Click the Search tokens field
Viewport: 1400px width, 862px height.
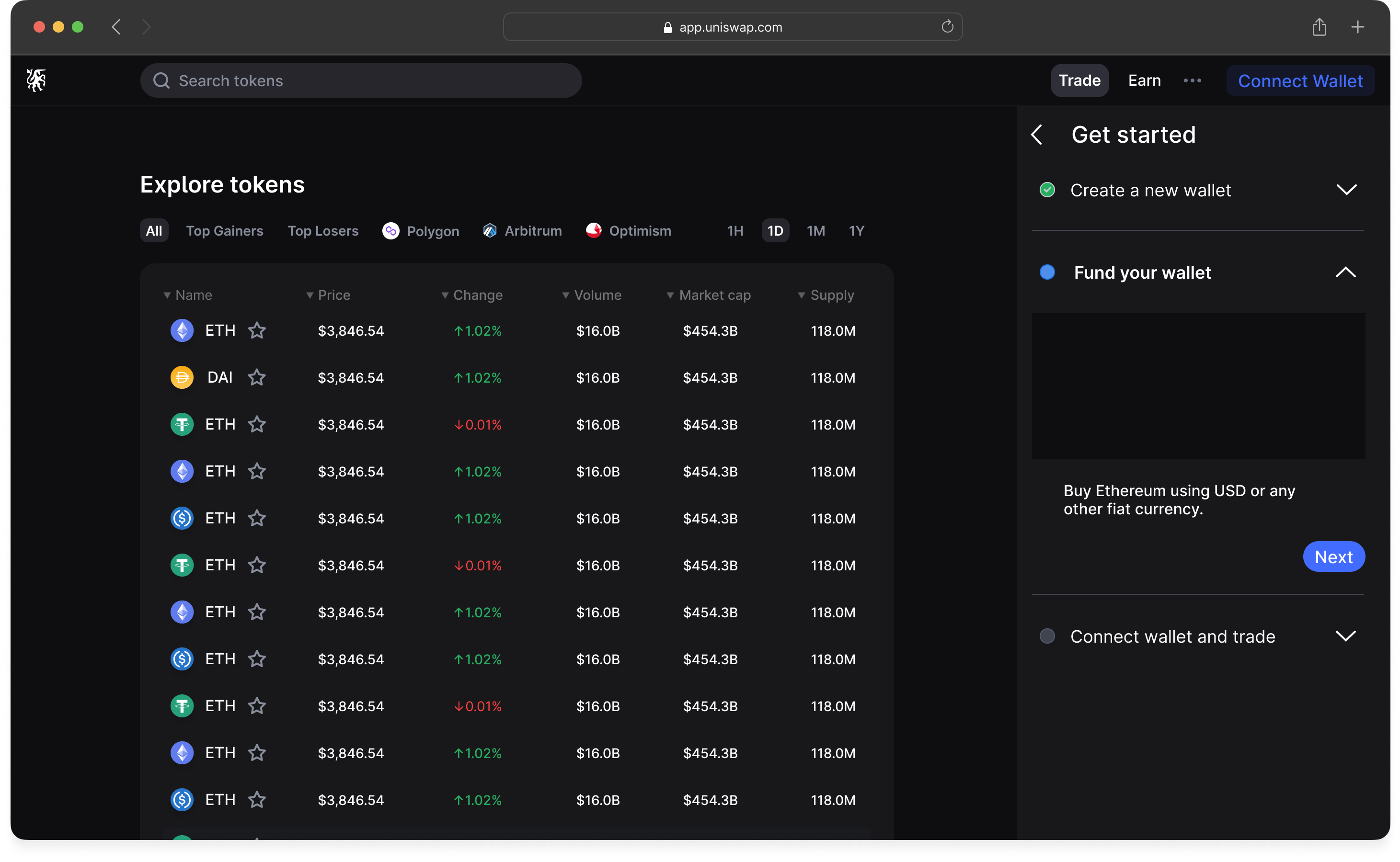(x=361, y=80)
